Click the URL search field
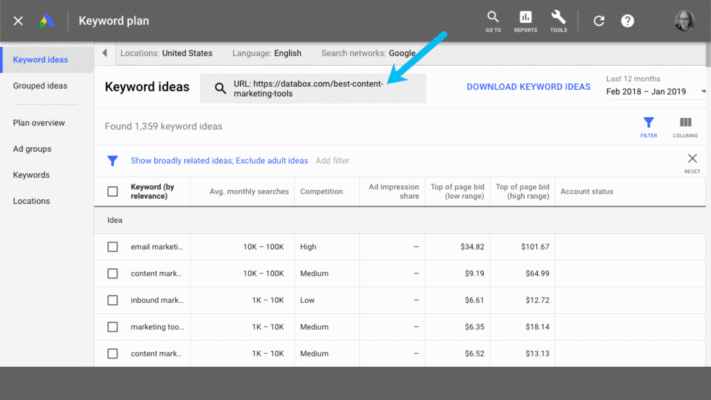This screenshot has height=400, width=711. click(x=313, y=88)
